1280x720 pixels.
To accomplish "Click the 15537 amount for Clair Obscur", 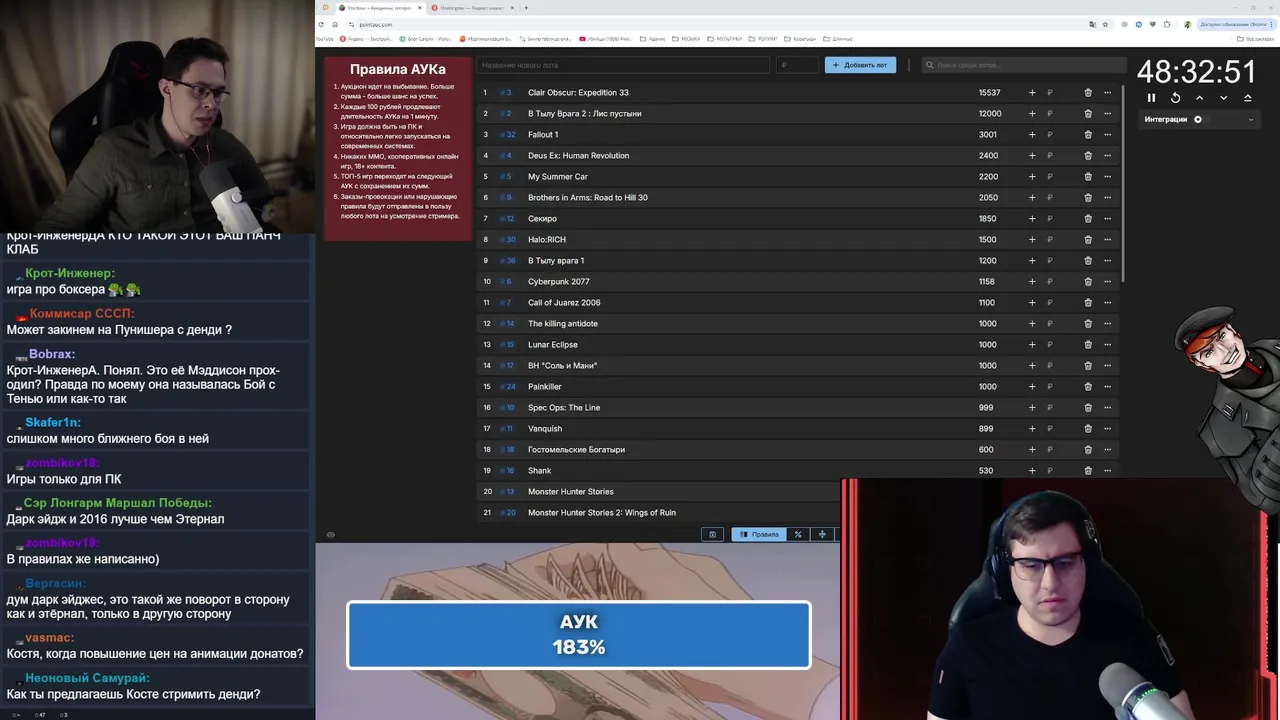I will (x=989, y=93).
